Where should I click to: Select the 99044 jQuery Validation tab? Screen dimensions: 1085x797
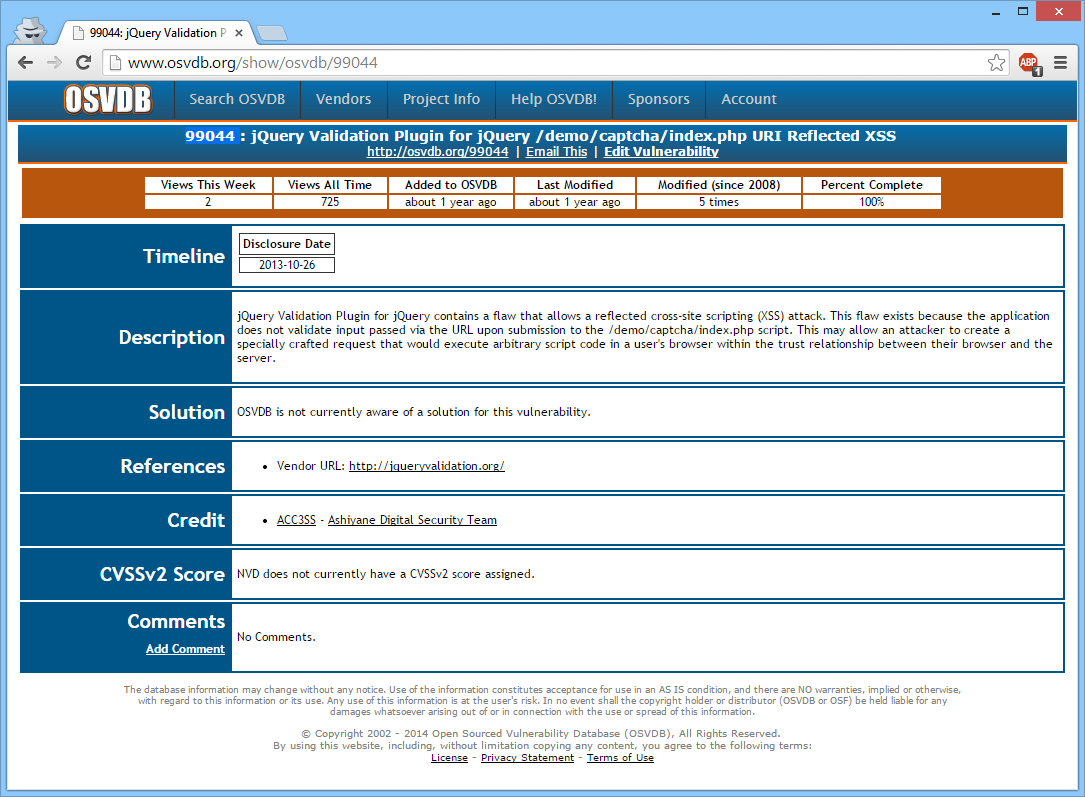pyautogui.click(x=154, y=33)
